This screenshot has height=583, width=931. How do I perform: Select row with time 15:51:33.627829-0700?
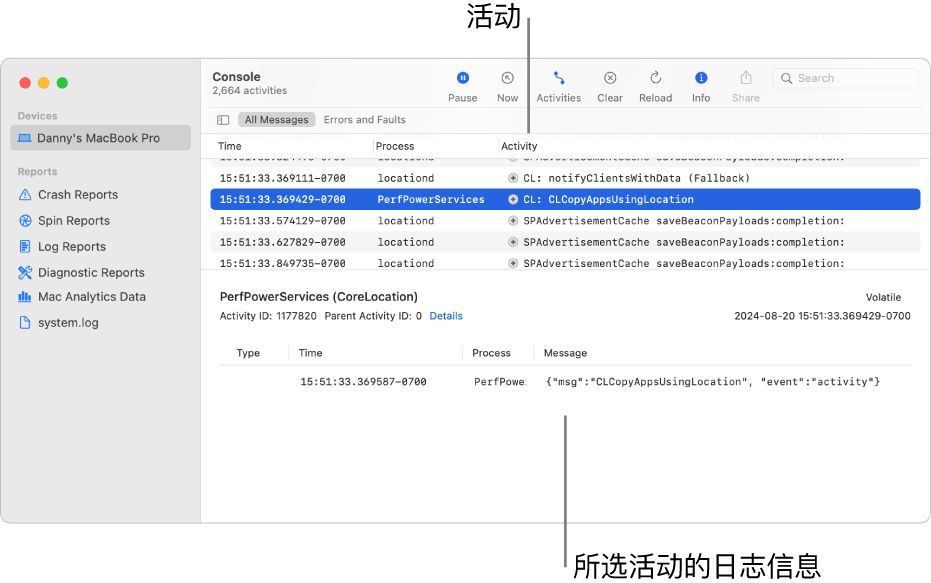pyautogui.click(x=565, y=242)
